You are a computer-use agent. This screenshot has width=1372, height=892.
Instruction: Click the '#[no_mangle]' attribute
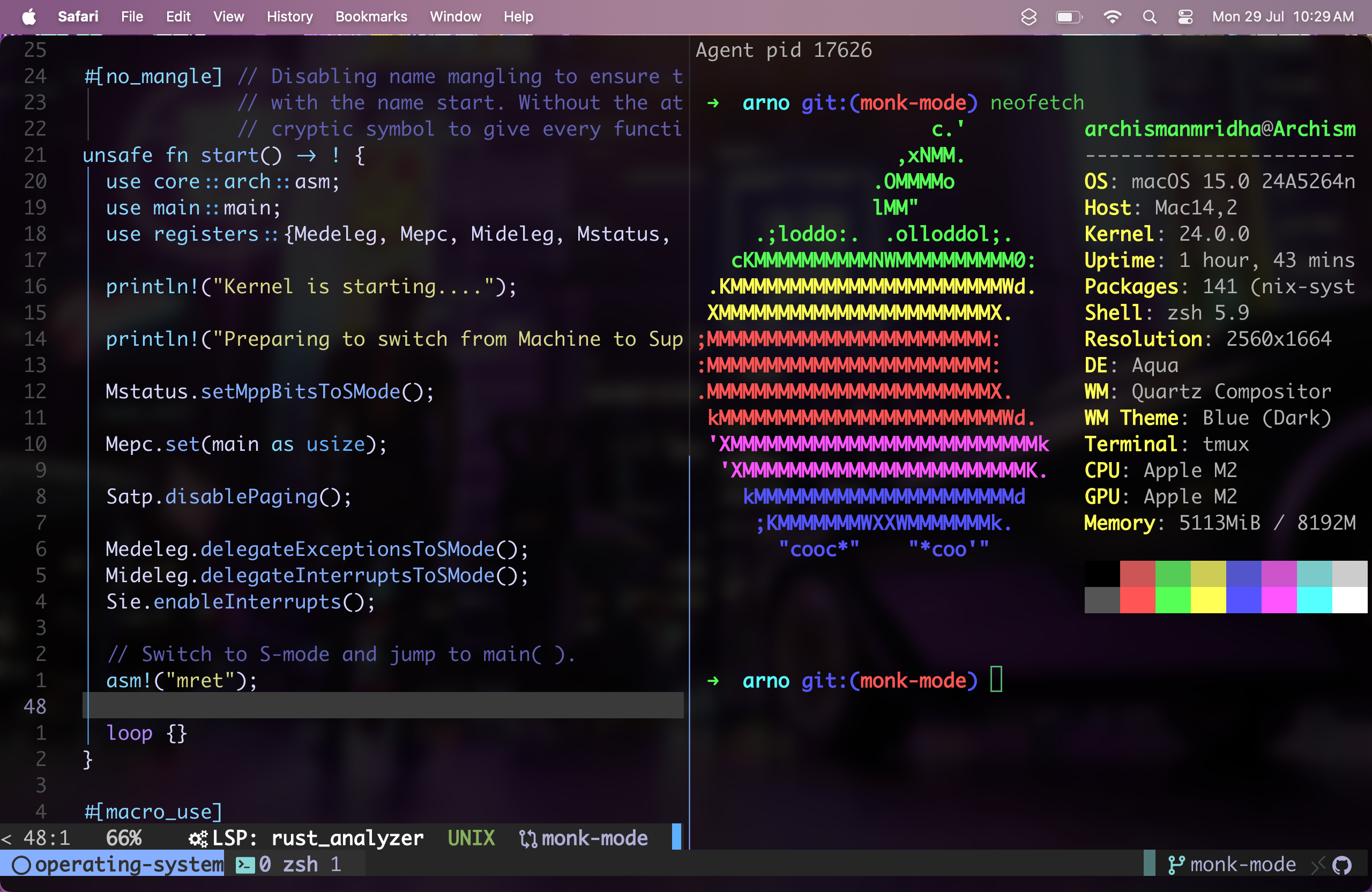pyautogui.click(x=153, y=76)
